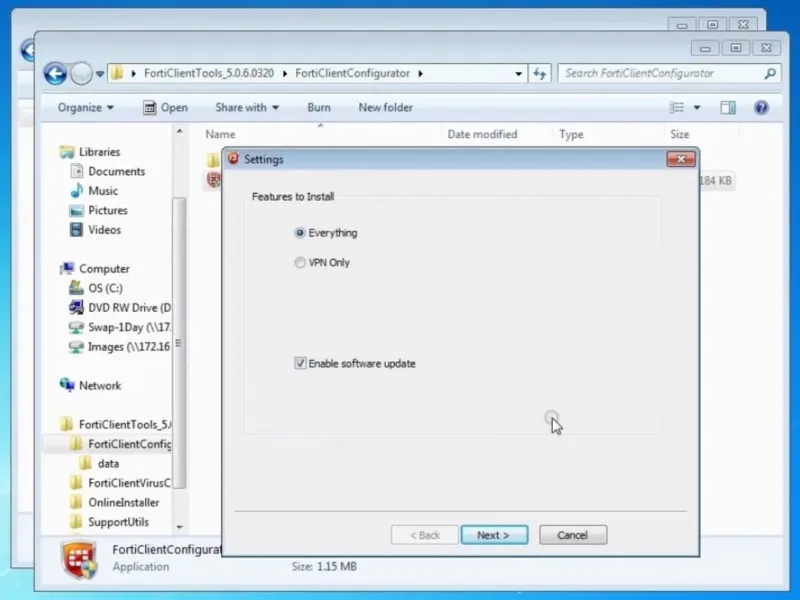Click the Videos filmstrip icon
Screen dimensions: 800x600
(76, 230)
